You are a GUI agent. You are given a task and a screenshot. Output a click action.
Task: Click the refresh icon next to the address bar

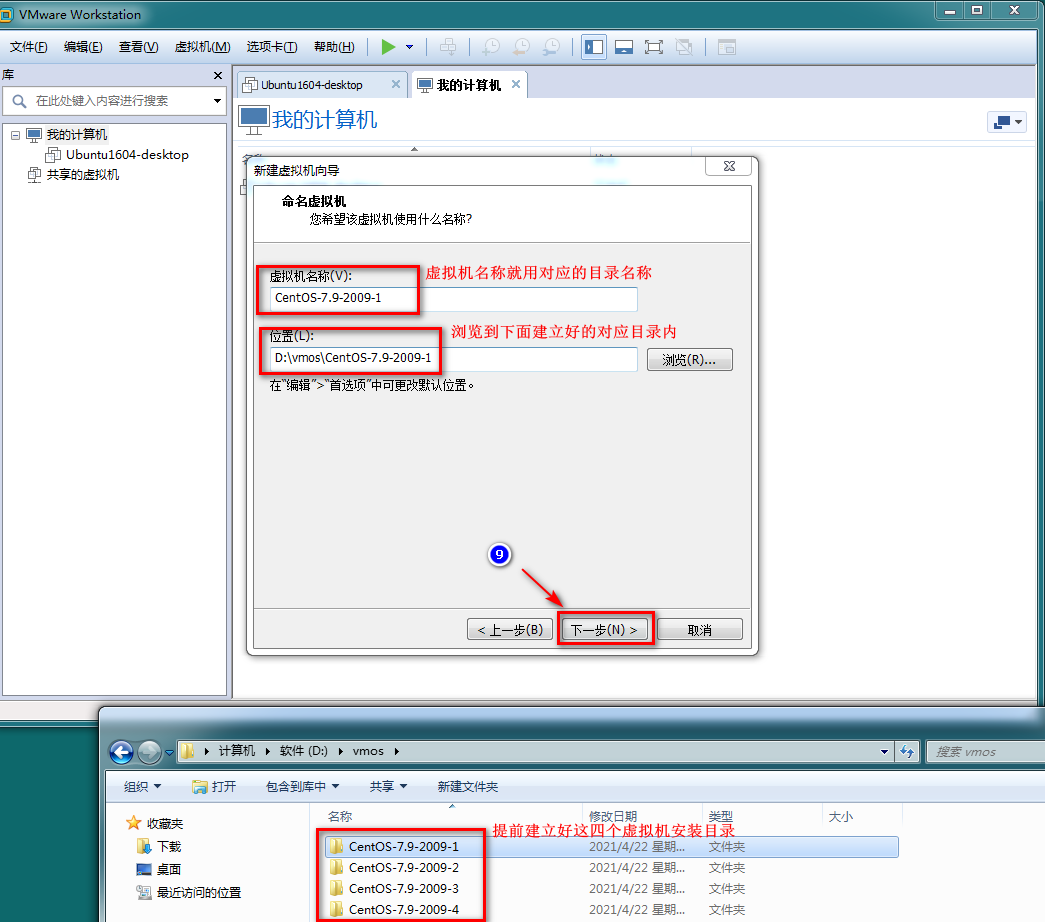click(907, 751)
